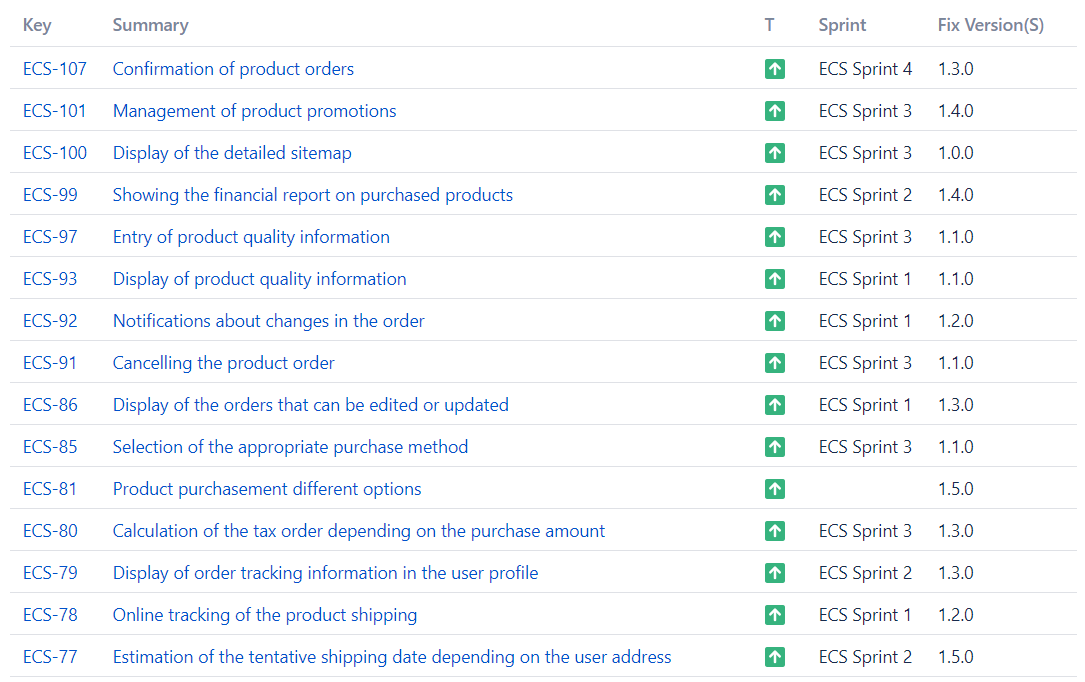Click the issue type icon for ECS-81
1085x682 pixels.
pyautogui.click(x=774, y=489)
